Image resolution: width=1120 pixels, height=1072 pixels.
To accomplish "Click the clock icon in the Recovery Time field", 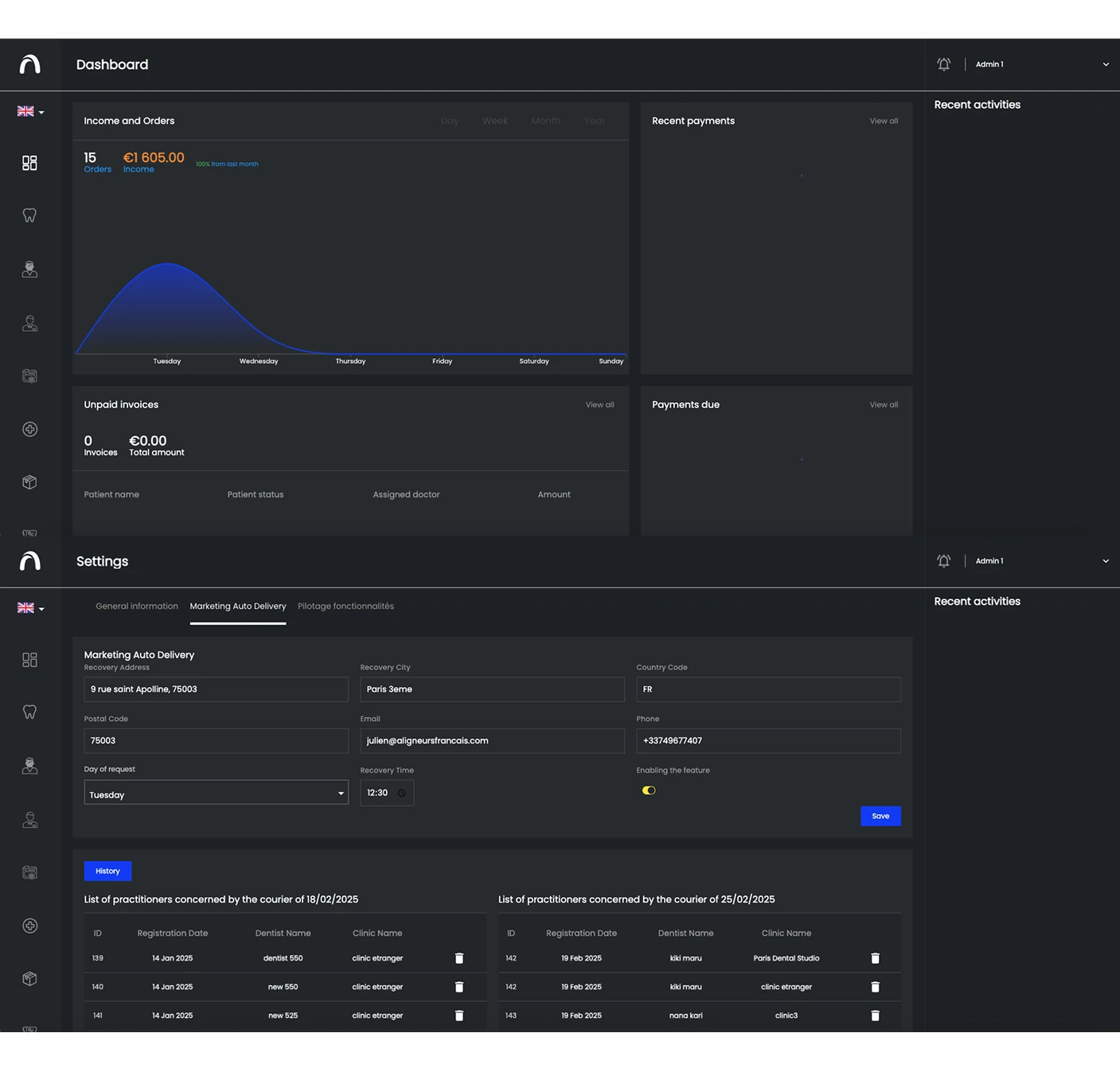I will pos(402,793).
